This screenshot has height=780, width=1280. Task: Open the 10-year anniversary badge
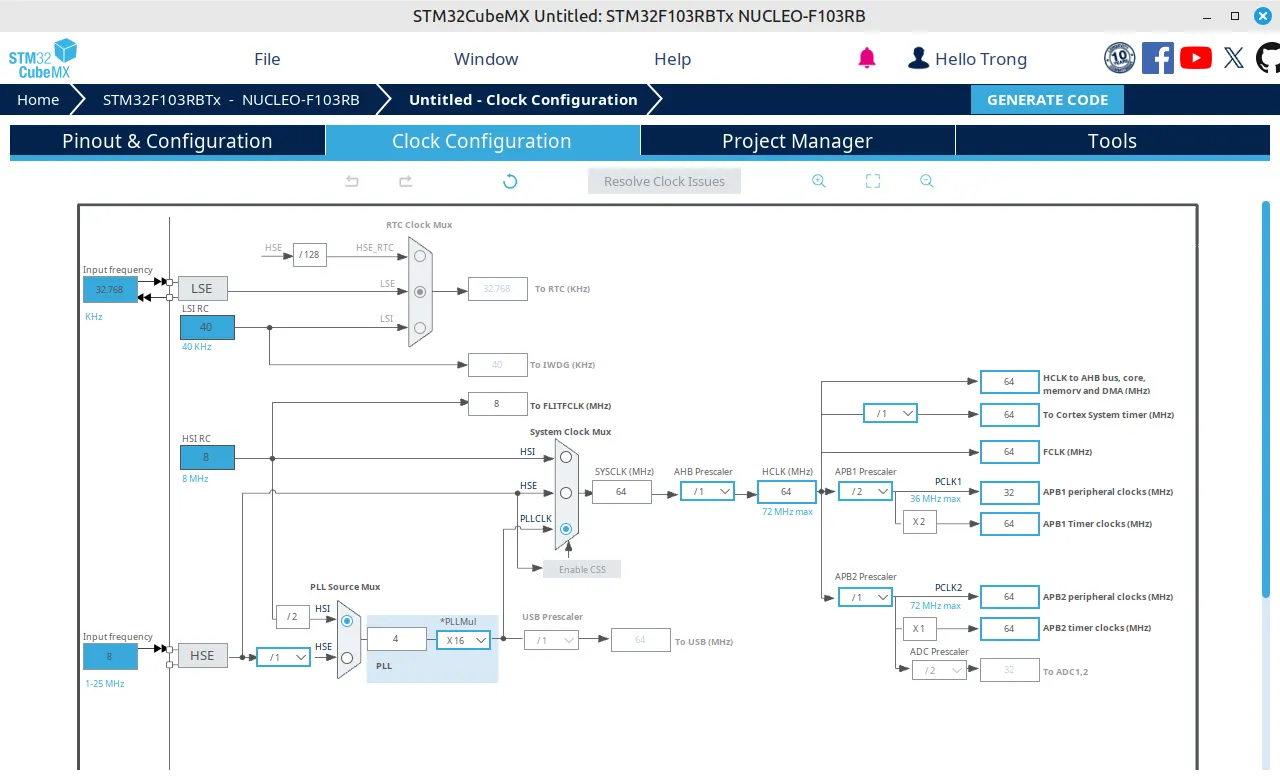click(x=1119, y=58)
